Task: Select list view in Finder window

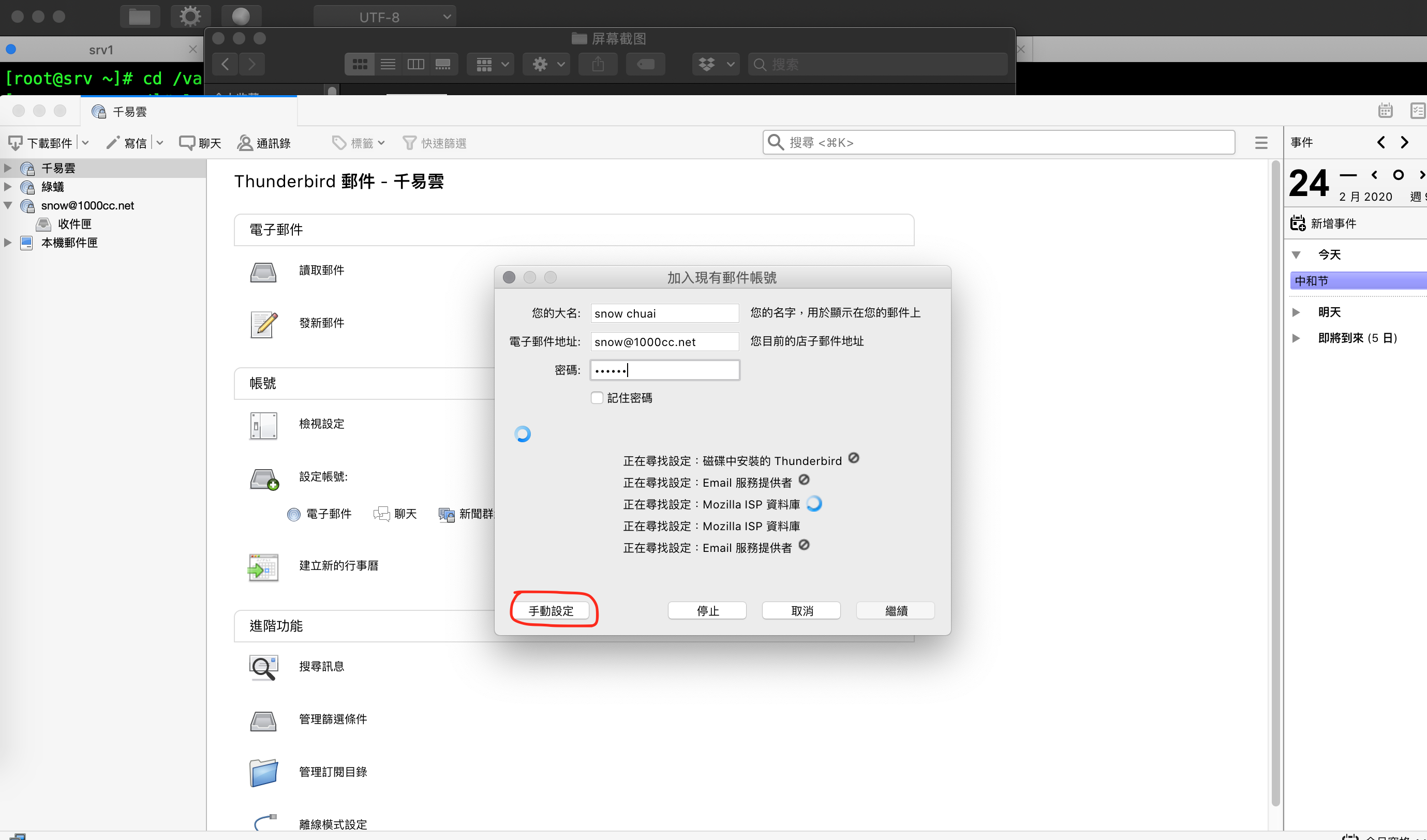Action: pos(388,64)
